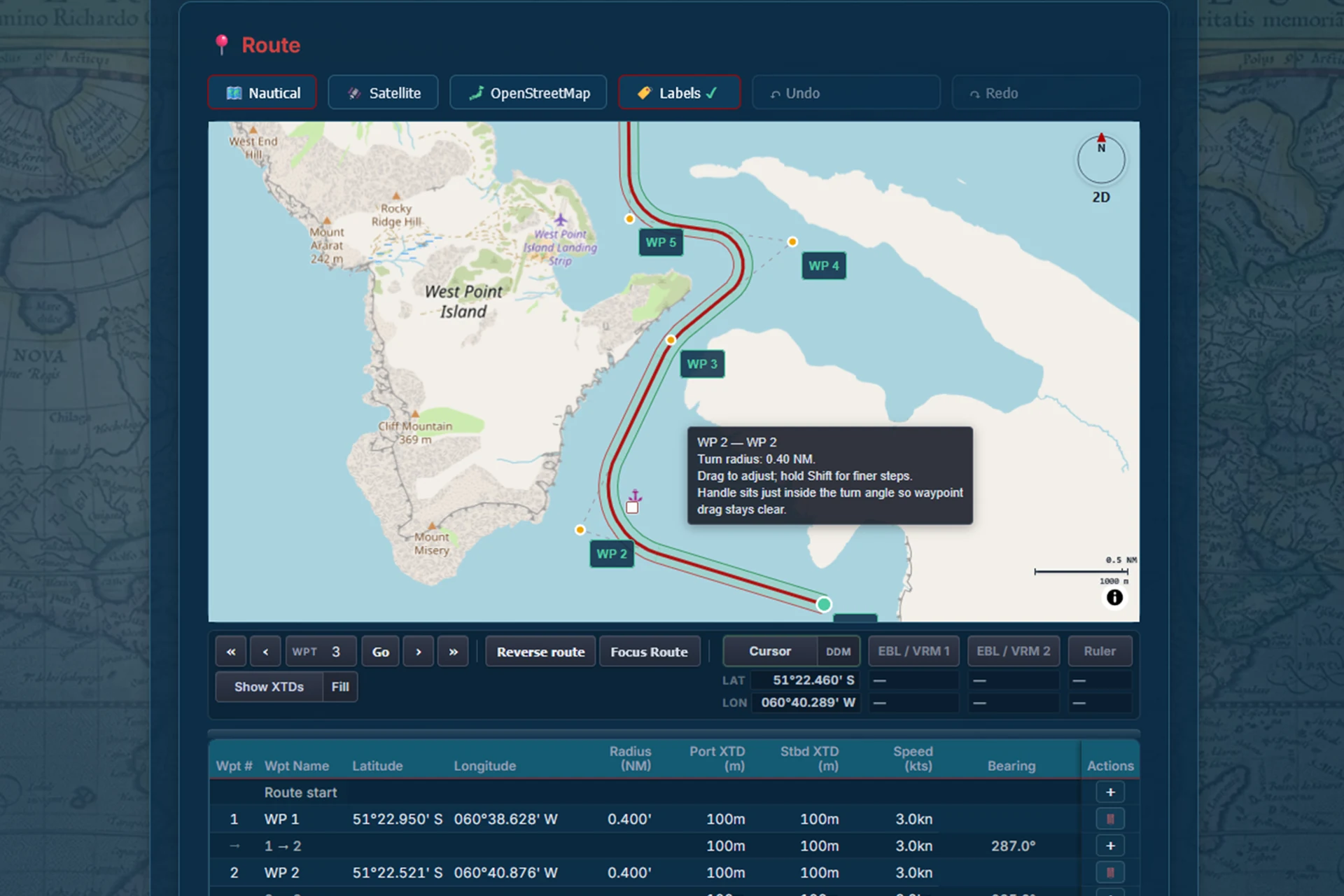Activate the EBL / VRM 1 tool
This screenshot has height=896, width=1344.
point(913,651)
